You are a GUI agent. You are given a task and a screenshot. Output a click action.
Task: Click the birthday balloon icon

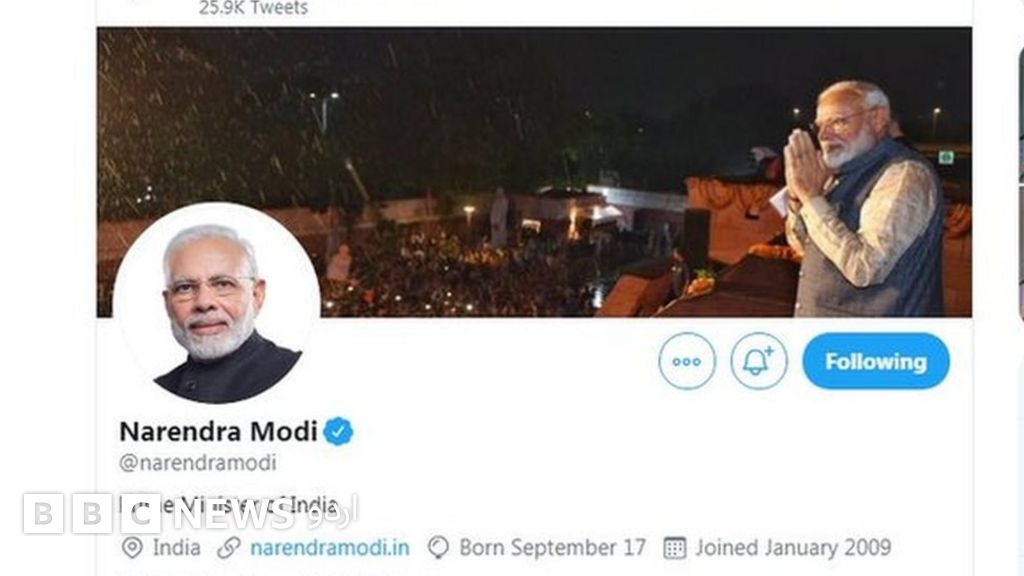[438, 548]
